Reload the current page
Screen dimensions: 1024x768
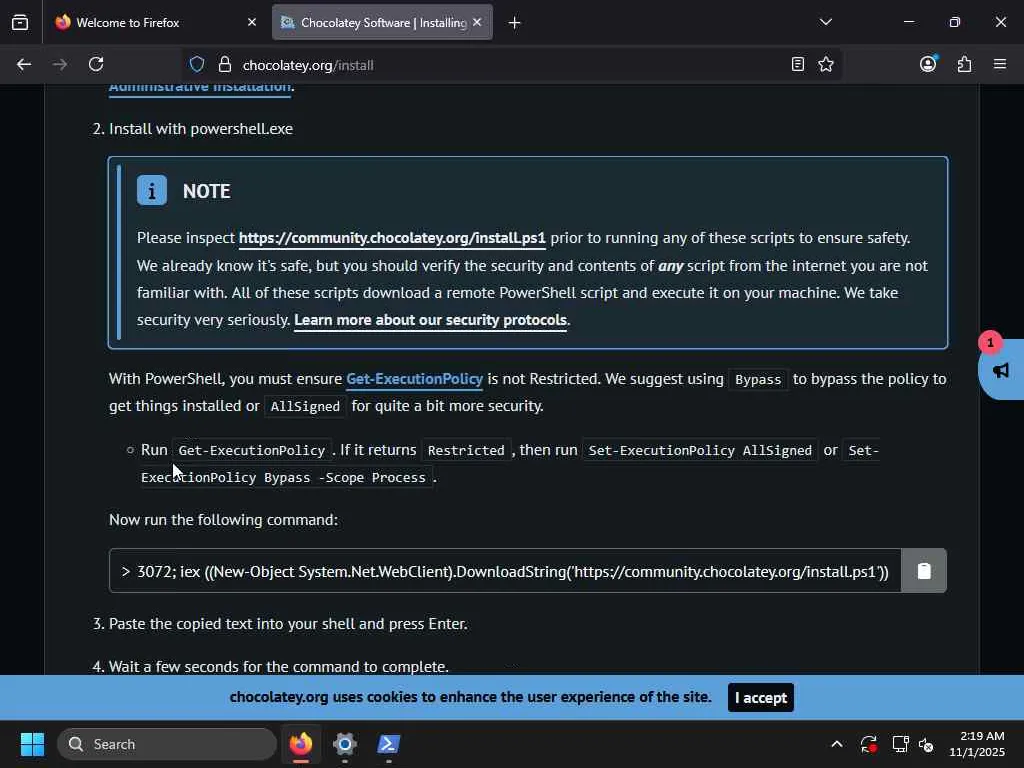pos(96,65)
